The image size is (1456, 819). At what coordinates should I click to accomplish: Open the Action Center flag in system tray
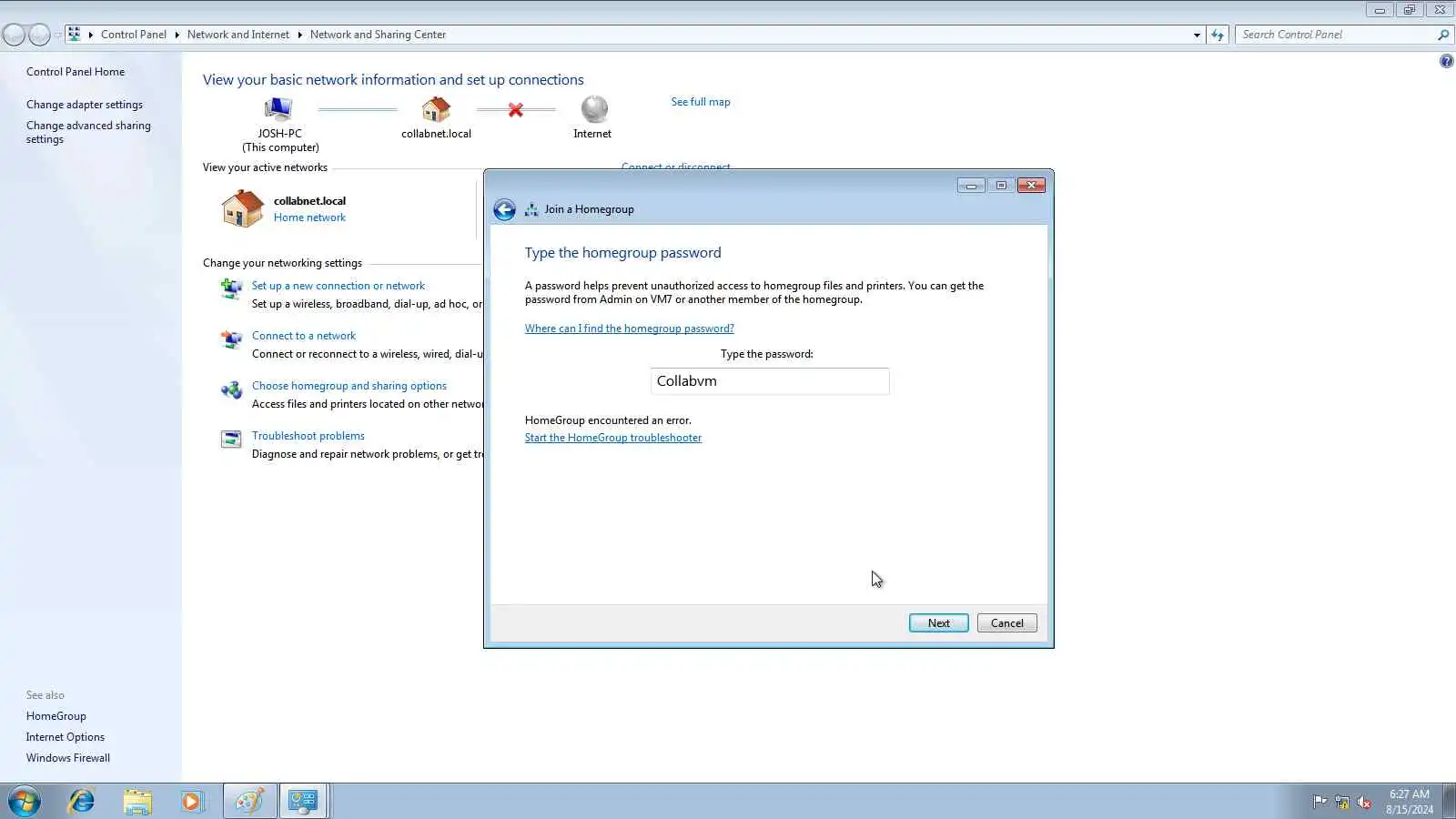click(x=1319, y=802)
